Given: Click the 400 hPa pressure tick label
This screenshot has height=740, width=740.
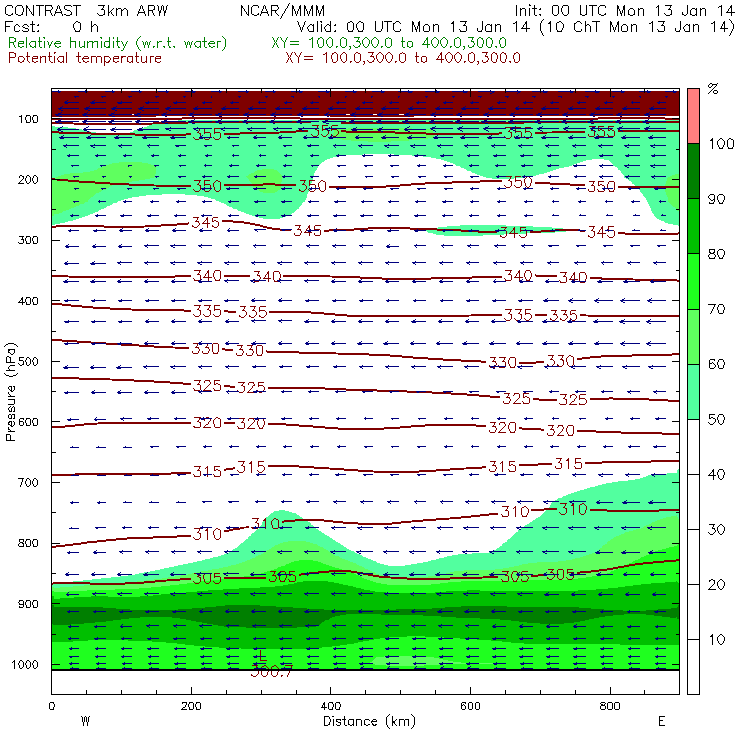Looking at the screenshot, I should pyautogui.click(x=28, y=301).
